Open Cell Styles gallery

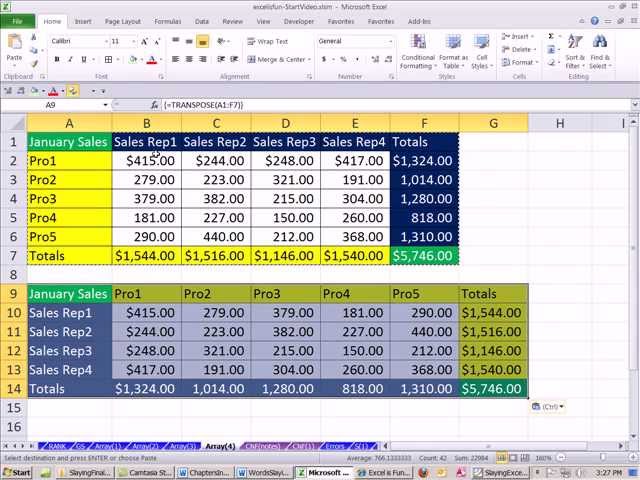(482, 51)
